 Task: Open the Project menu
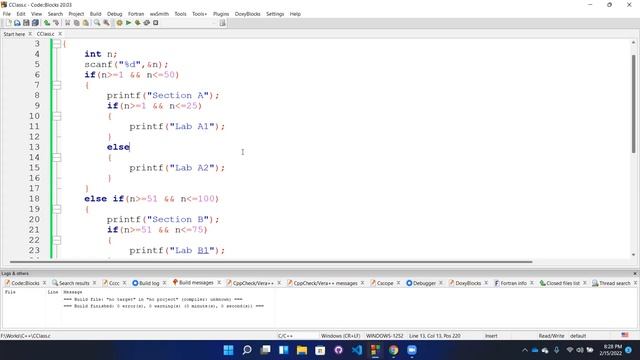coord(76,14)
